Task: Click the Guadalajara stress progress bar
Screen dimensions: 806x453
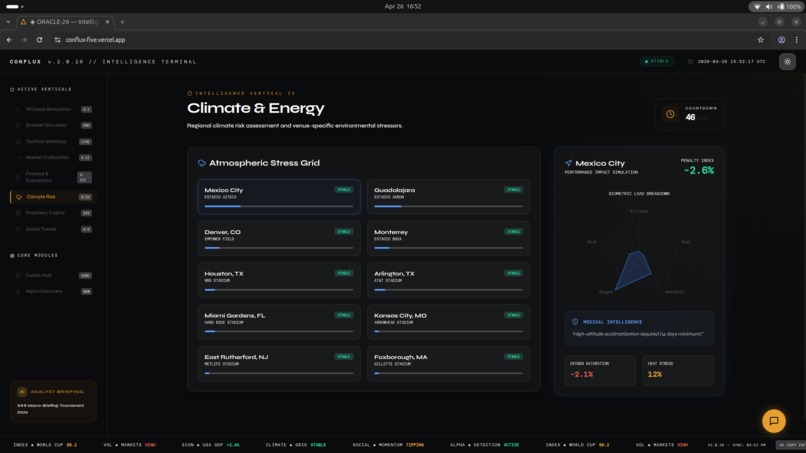Action: (x=448, y=206)
